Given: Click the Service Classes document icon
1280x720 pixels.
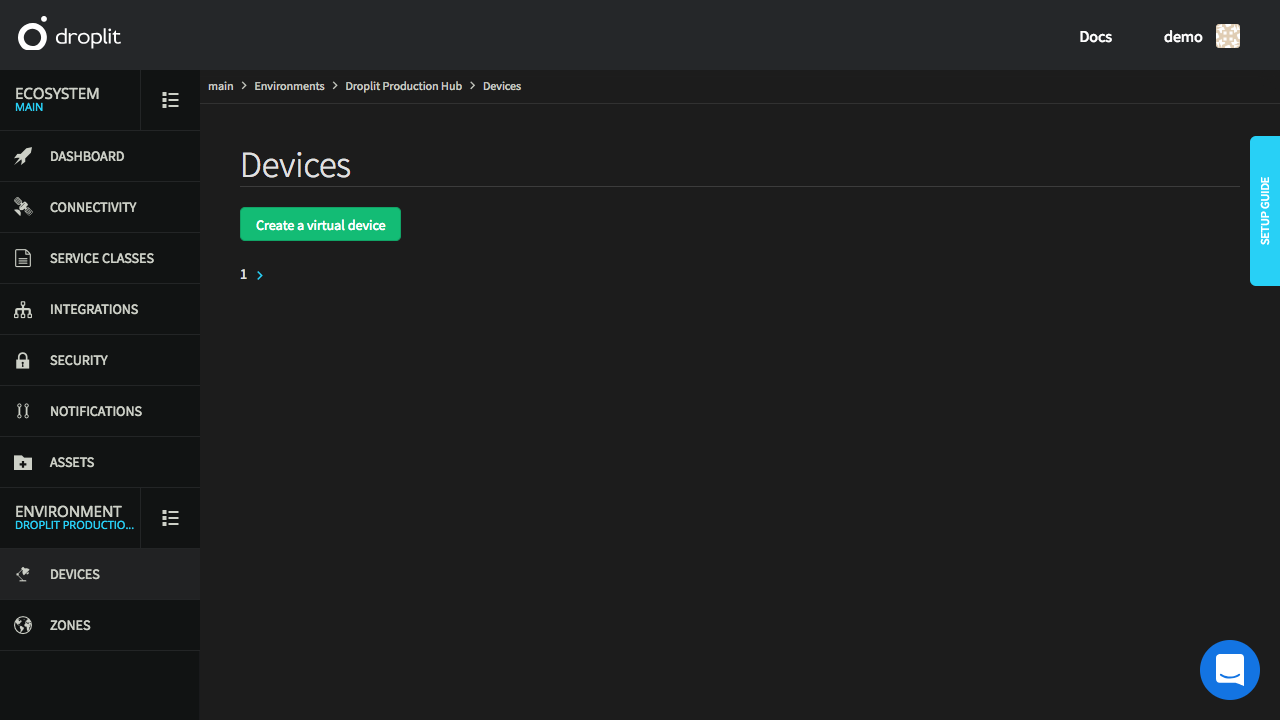Looking at the screenshot, I should pos(23,258).
